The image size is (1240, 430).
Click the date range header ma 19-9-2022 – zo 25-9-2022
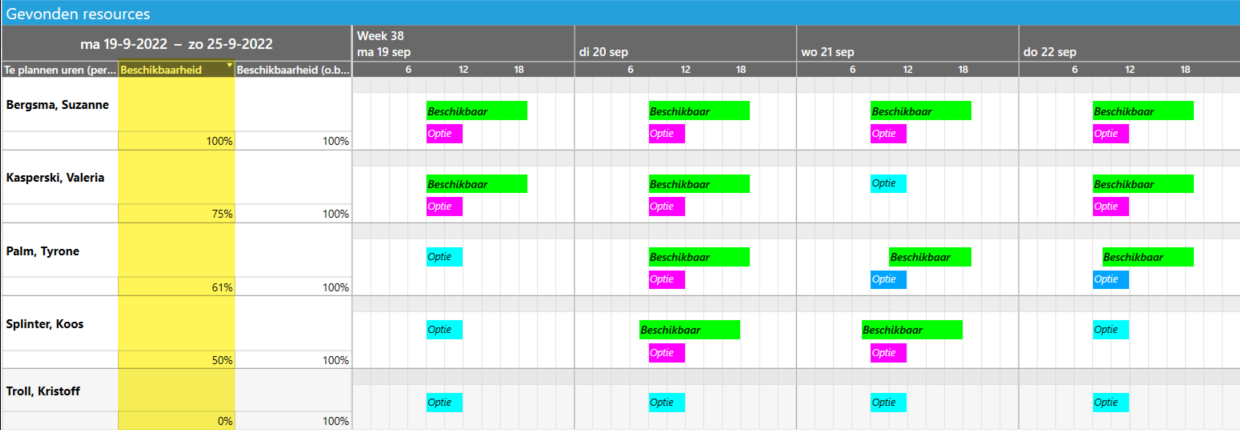pyautogui.click(x=176, y=44)
